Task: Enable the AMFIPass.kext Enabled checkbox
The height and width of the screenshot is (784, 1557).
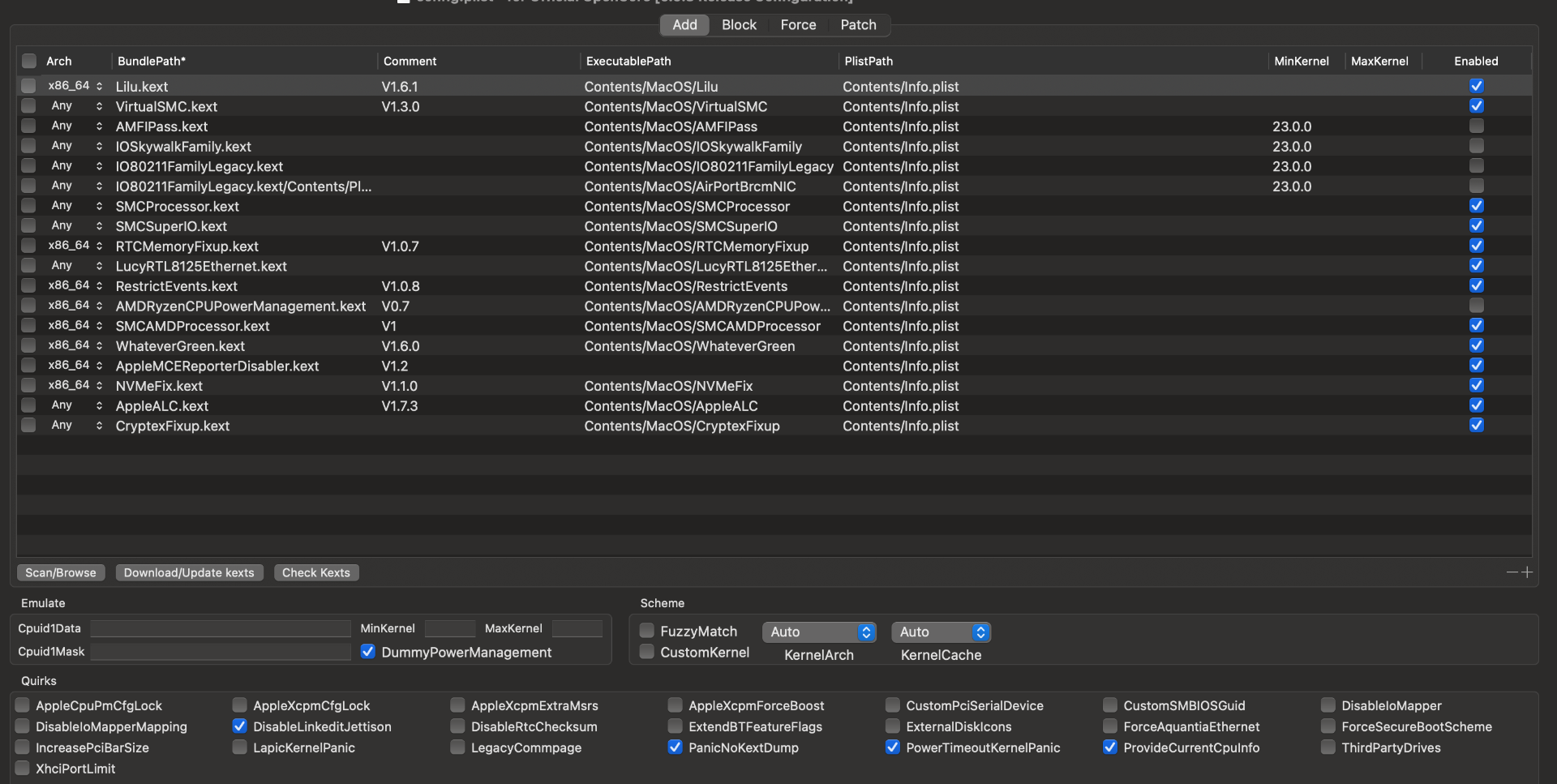Action: pyautogui.click(x=1476, y=126)
